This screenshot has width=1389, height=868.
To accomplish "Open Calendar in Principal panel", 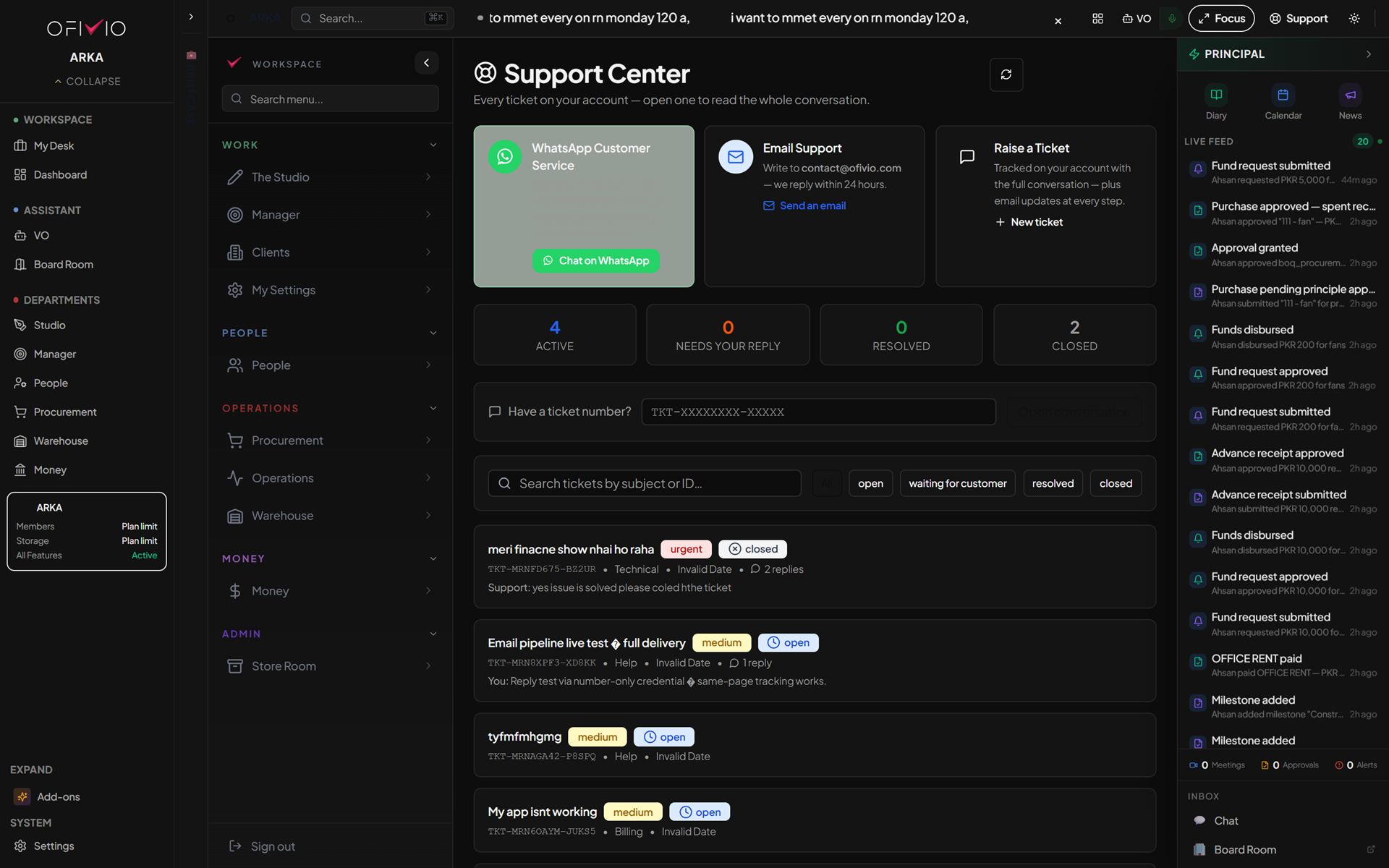I will point(1283,102).
